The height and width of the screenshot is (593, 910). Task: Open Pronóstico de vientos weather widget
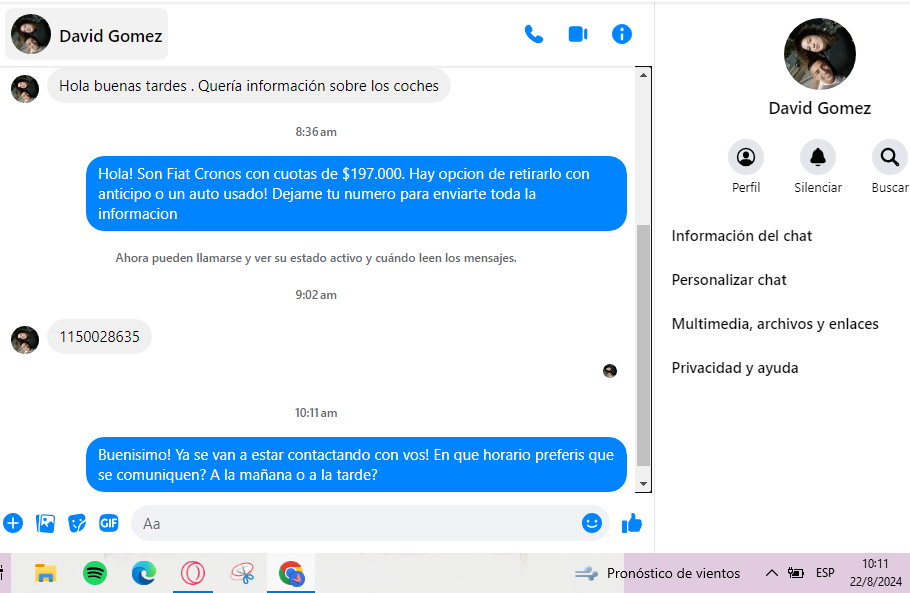tap(658, 573)
